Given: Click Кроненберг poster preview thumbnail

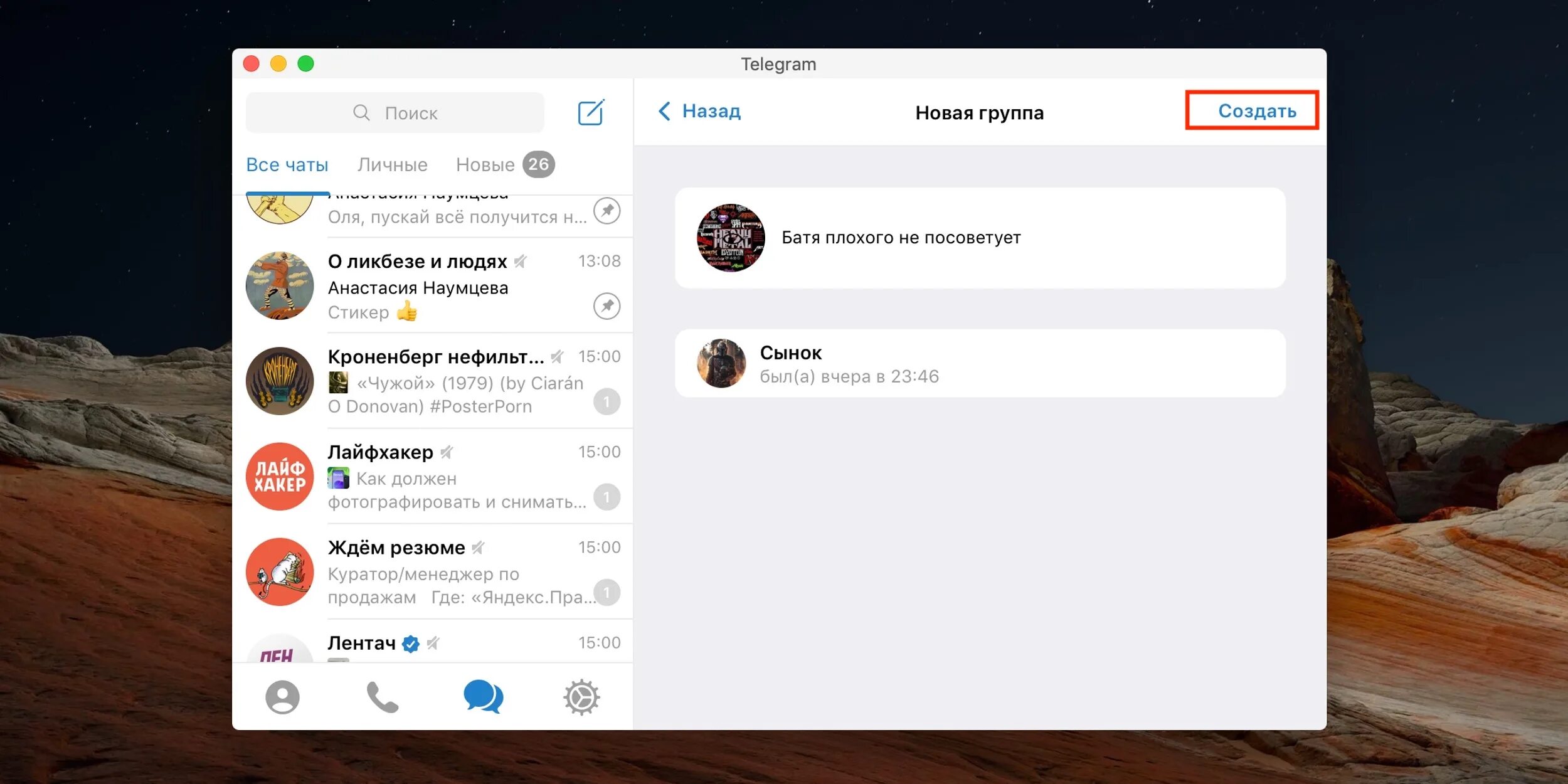Looking at the screenshot, I should pos(338,383).
